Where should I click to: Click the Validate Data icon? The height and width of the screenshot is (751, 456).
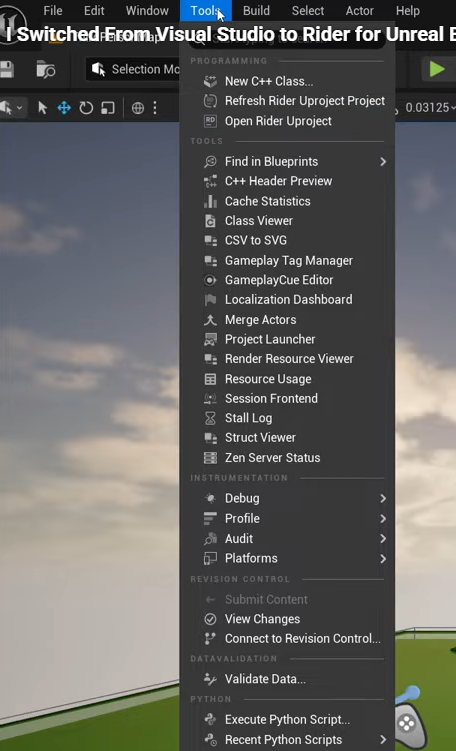point(210,679)
